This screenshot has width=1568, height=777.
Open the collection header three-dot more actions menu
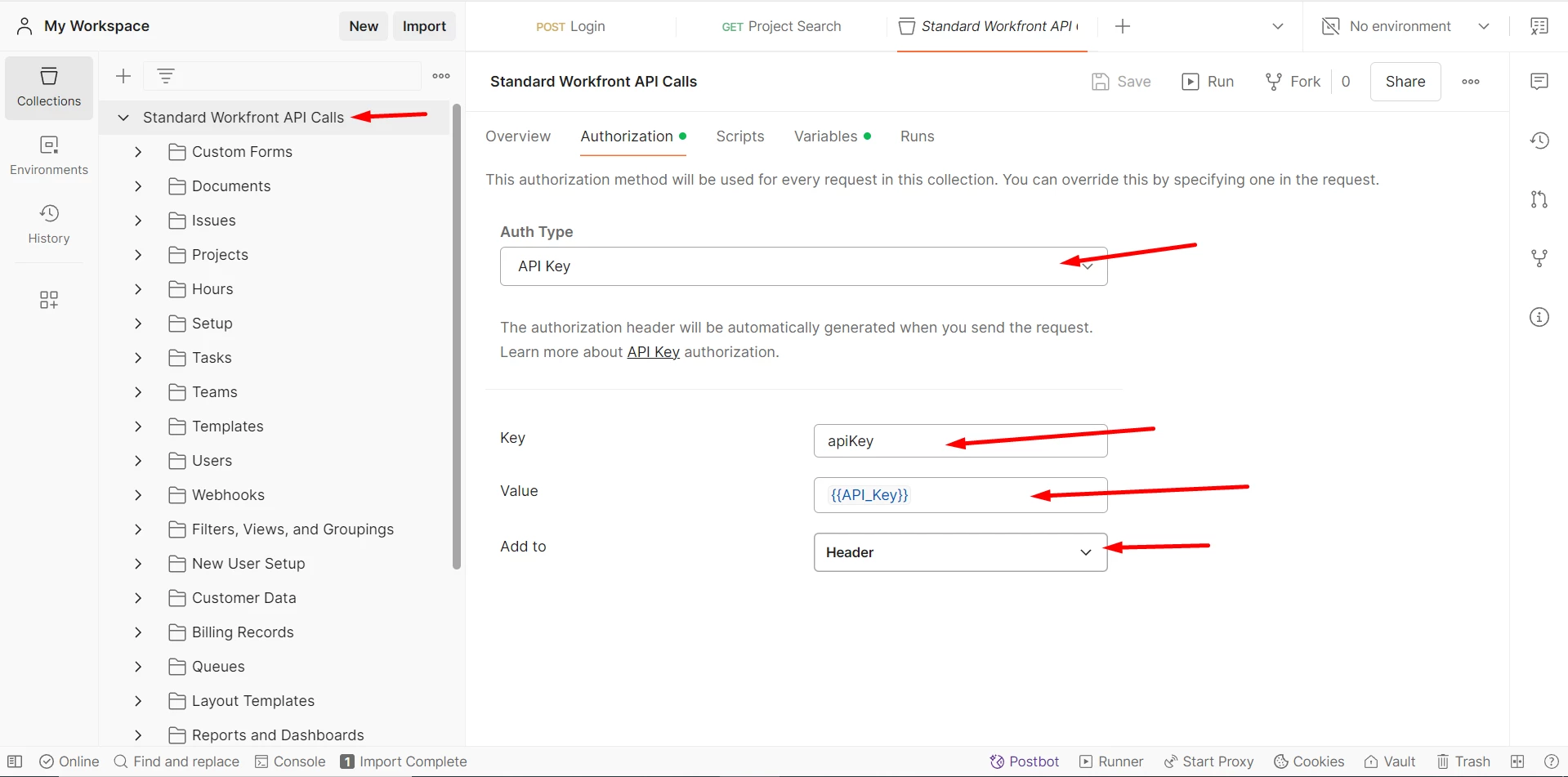click(1471, 82)
